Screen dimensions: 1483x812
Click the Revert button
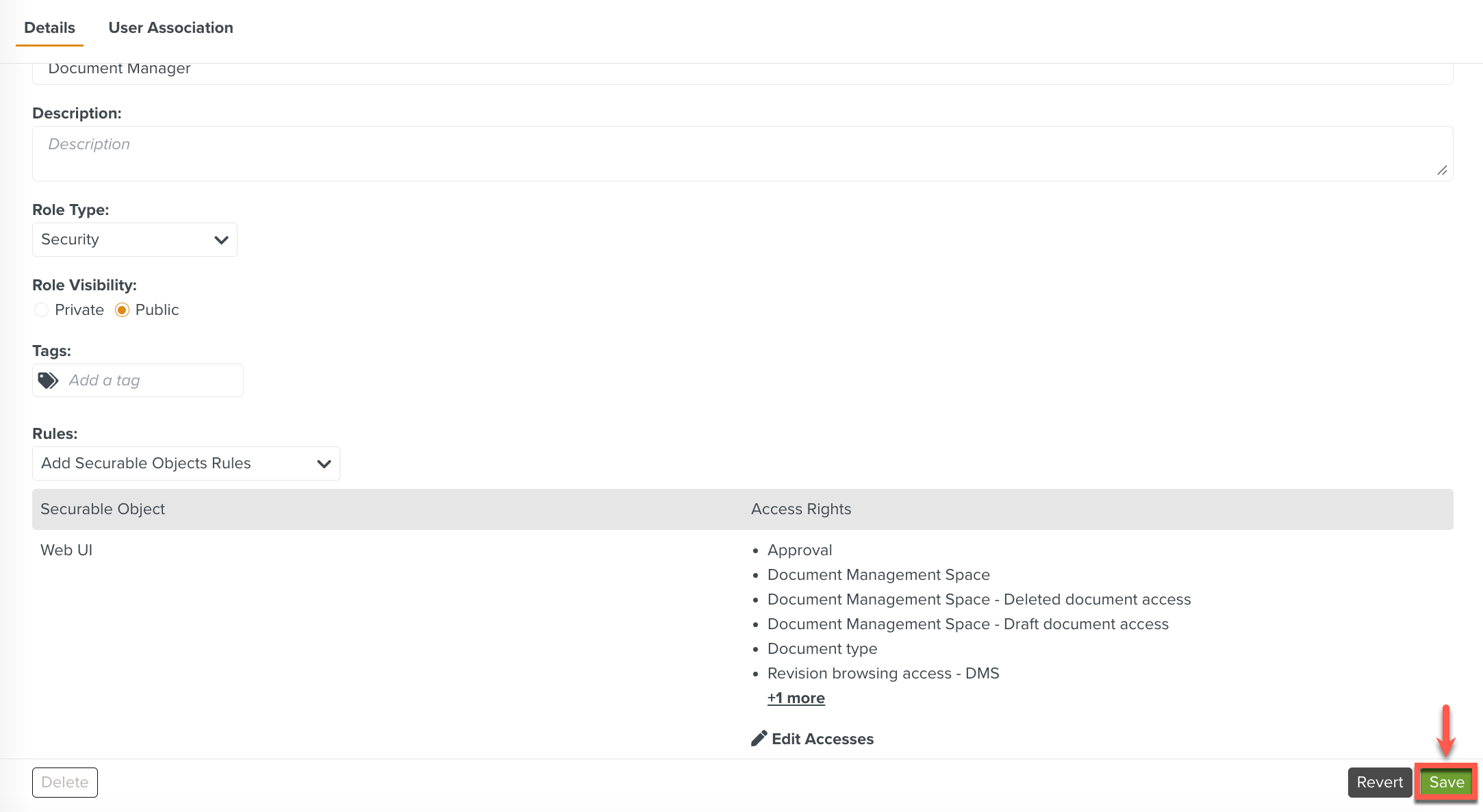pyautogui.click(x=1380, y=783)
